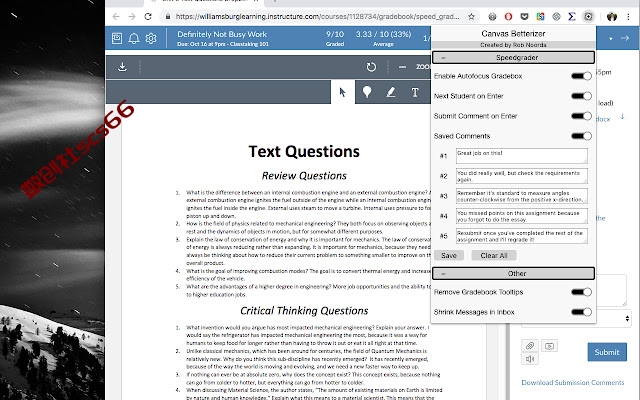640x400 pixels.
Task: Go to next student arrow
Action: [625, 38]
